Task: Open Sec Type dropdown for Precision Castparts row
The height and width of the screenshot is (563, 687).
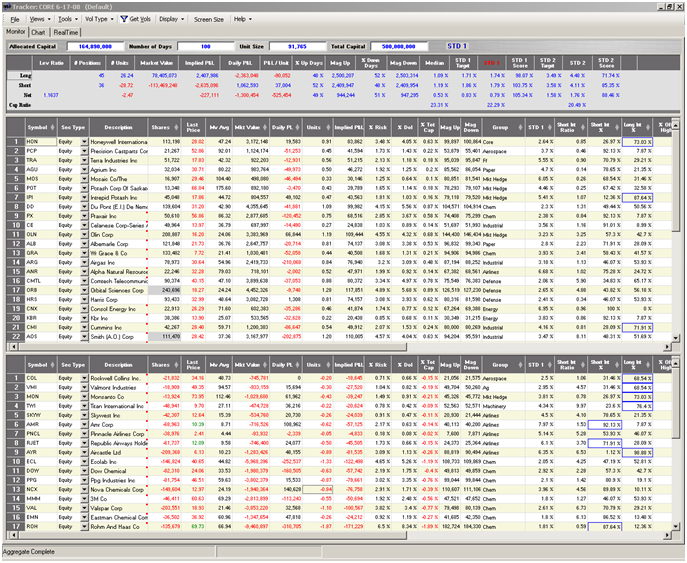Action: 85,151
